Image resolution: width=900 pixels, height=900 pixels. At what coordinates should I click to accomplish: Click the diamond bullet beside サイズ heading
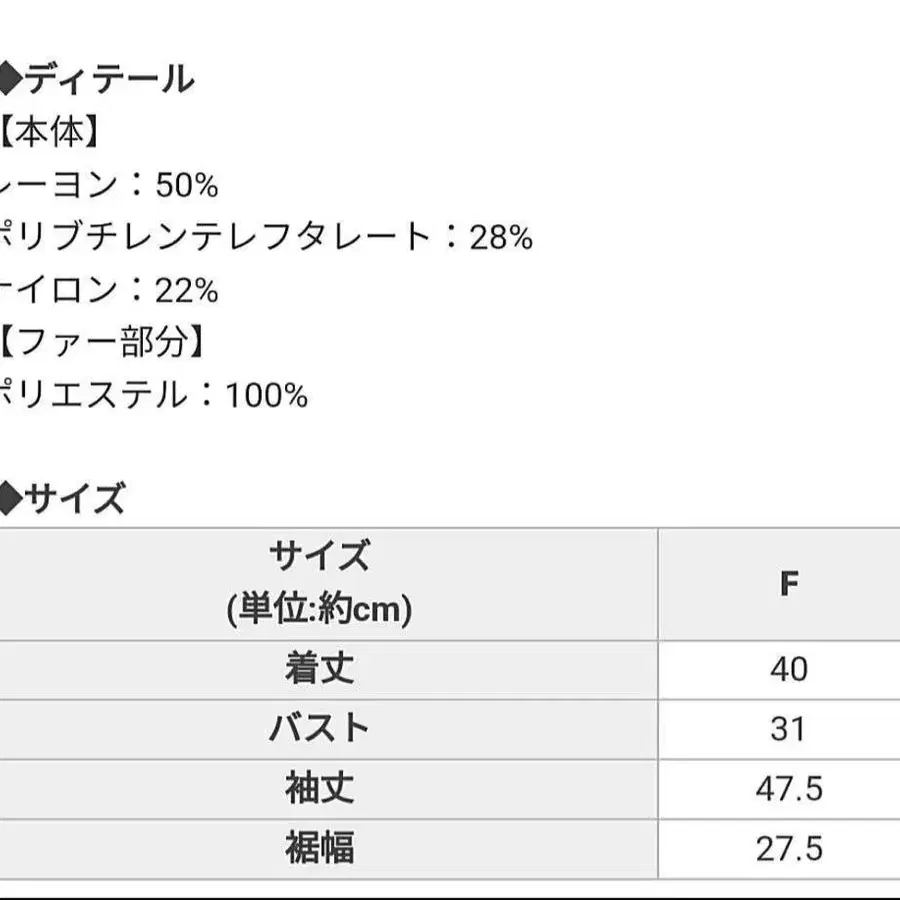[9, 497]
